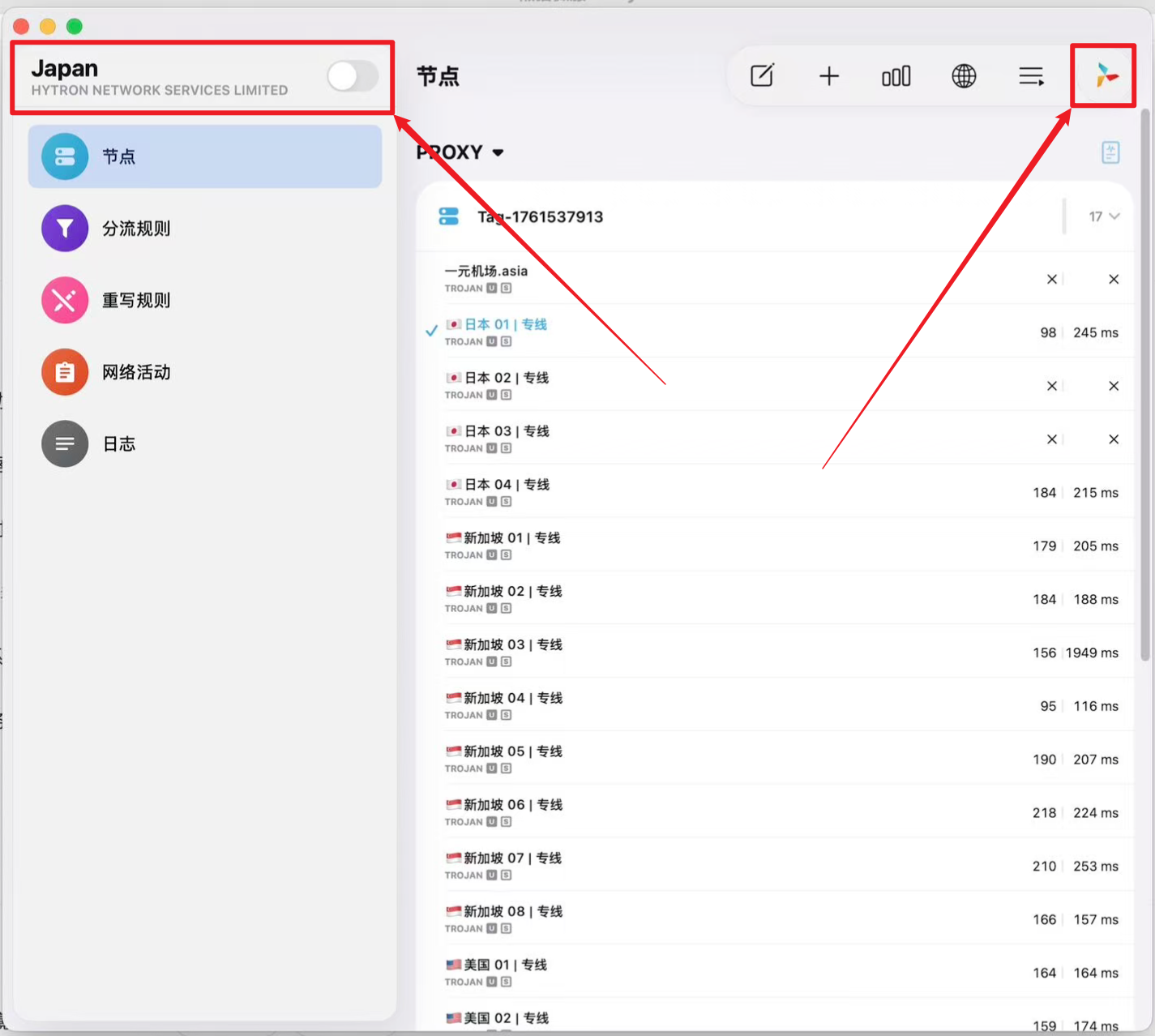The image size is (1155, 1036).
Task: Select the checked 日本 01 | 专线 node
Action: coord(775,332)
